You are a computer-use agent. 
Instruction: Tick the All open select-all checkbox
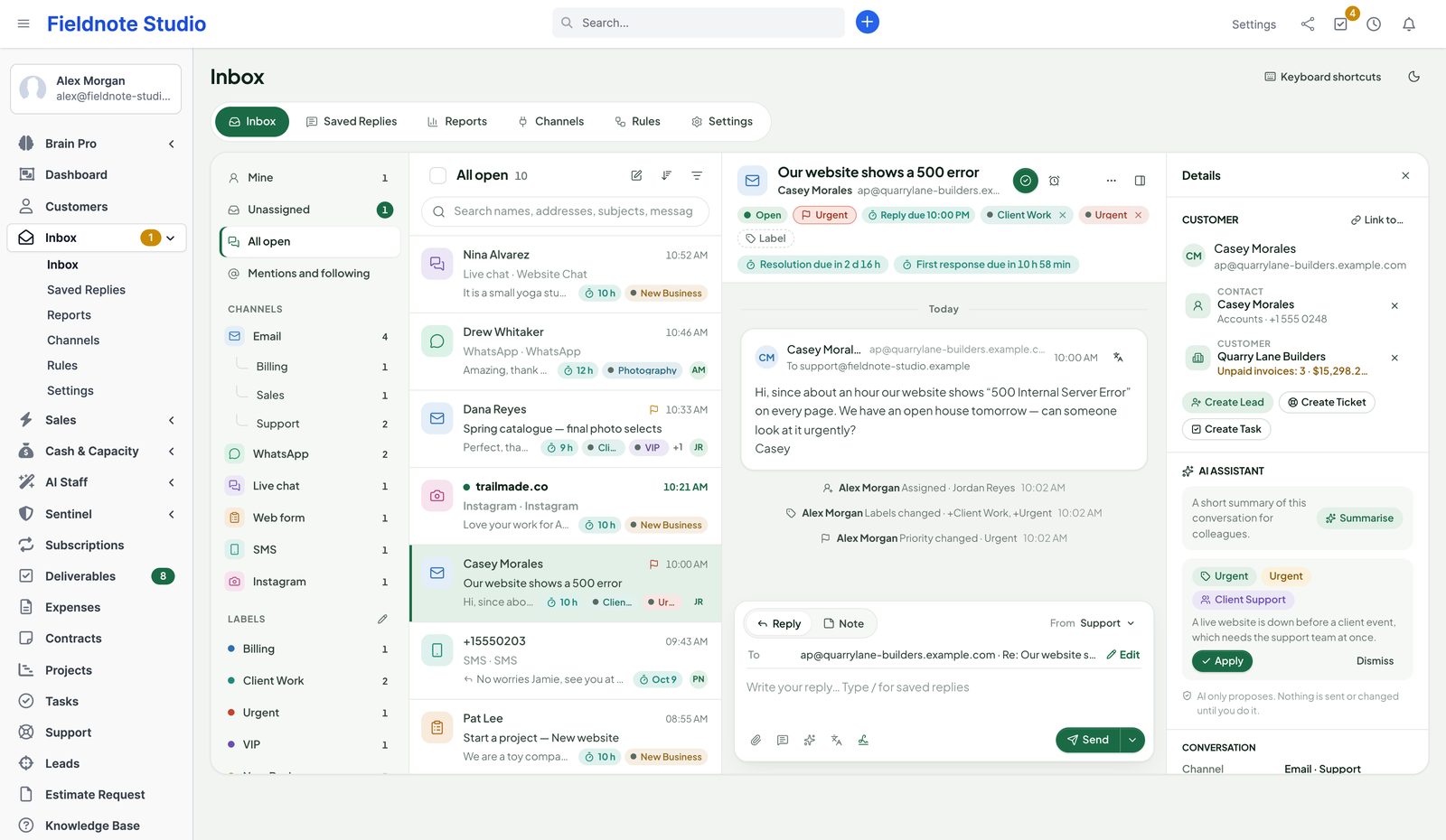437,175
